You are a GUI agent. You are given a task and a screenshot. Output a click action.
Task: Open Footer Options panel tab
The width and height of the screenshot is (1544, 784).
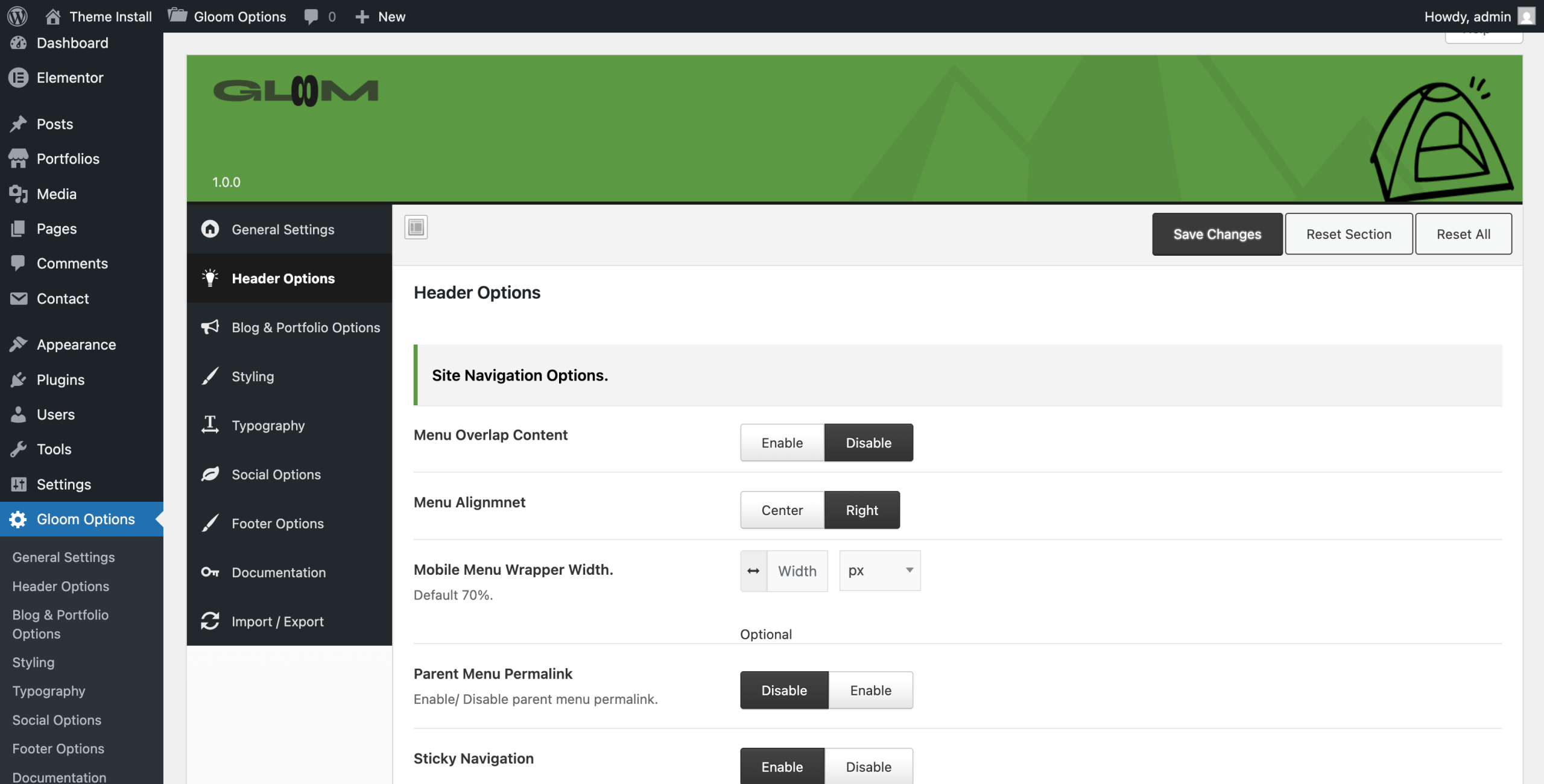289,523
